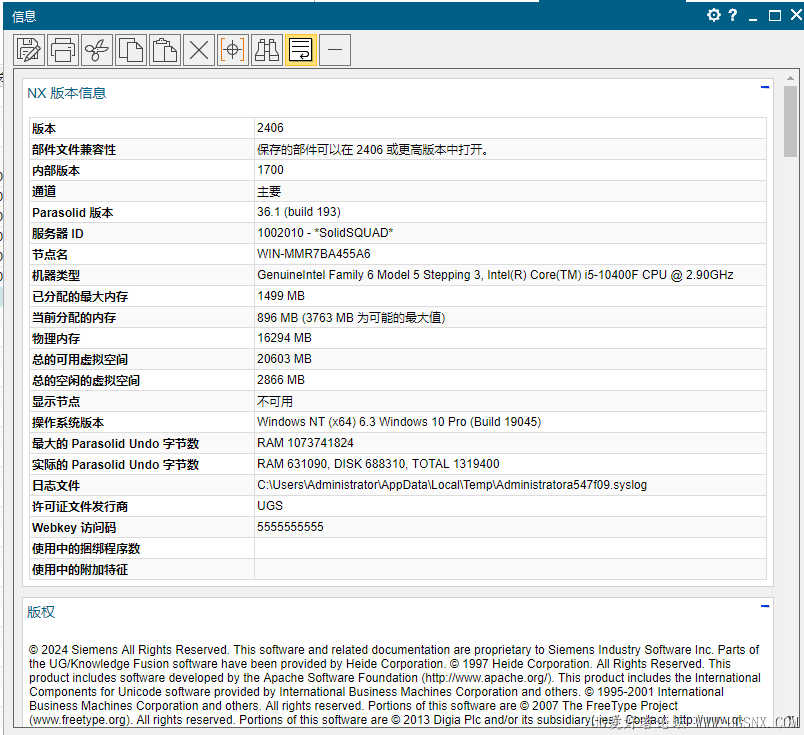Click the Save As icon in toolbar

[x=29, y=50]
